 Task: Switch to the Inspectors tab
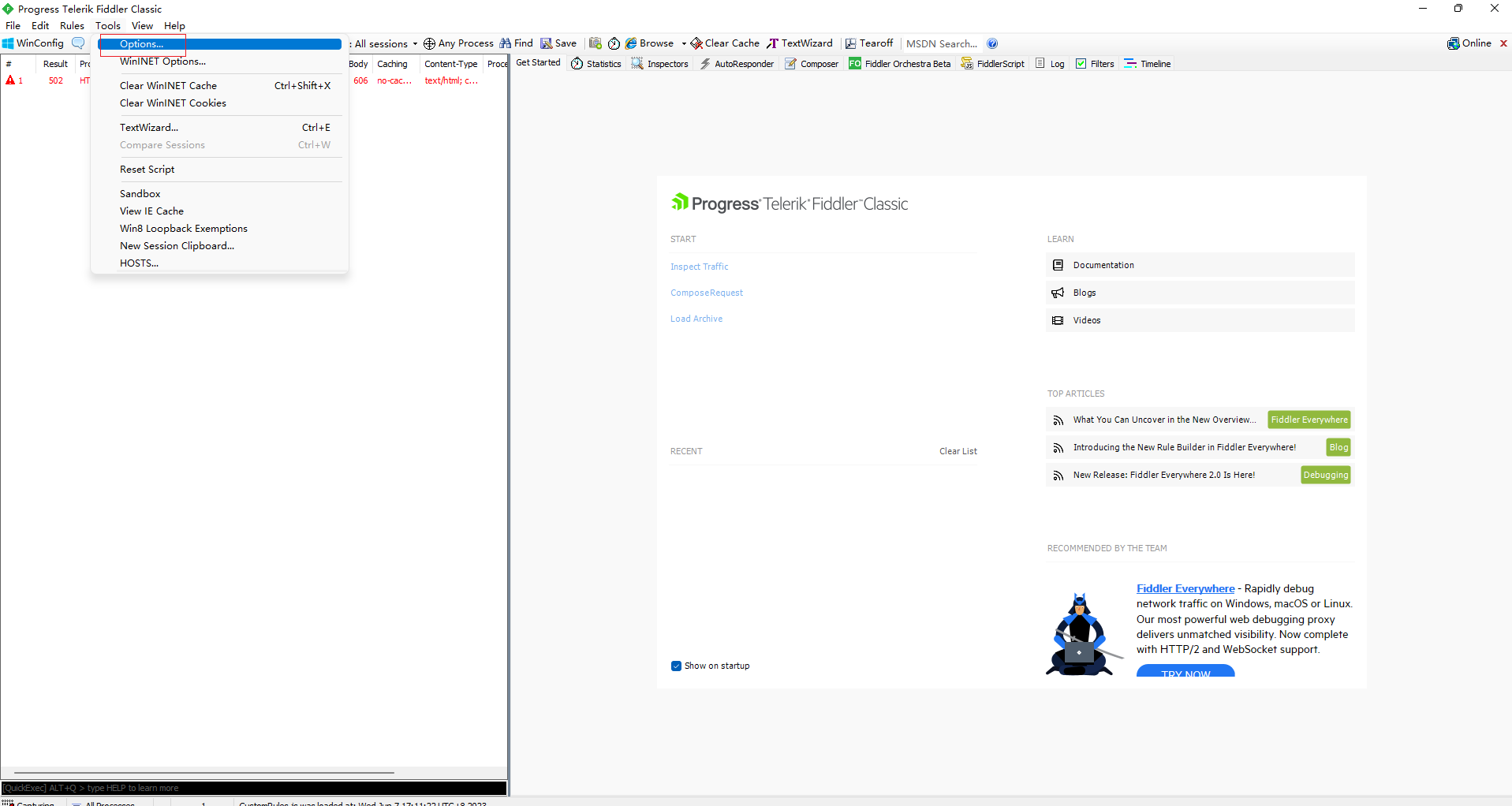point(660,63)
